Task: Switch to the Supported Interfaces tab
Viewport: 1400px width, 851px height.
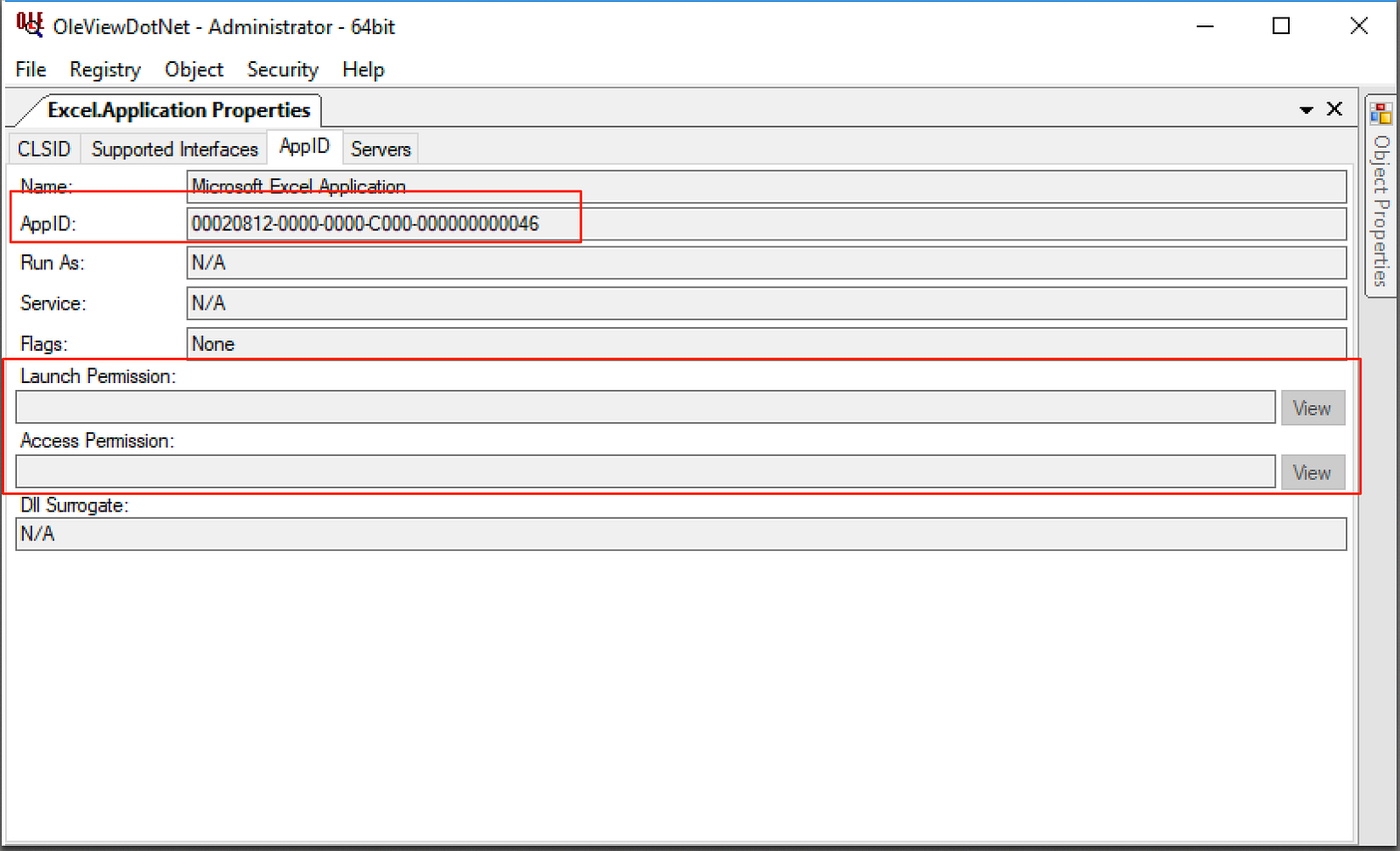Action: (174, 149)
